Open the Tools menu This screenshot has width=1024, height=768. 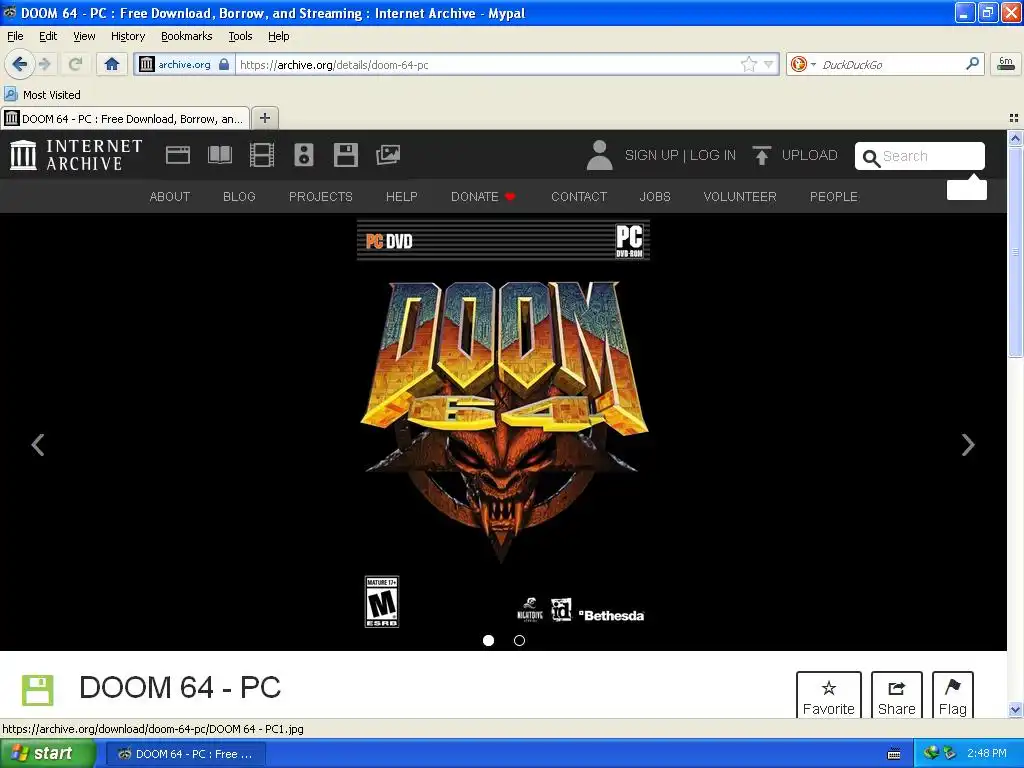(240, 36)
